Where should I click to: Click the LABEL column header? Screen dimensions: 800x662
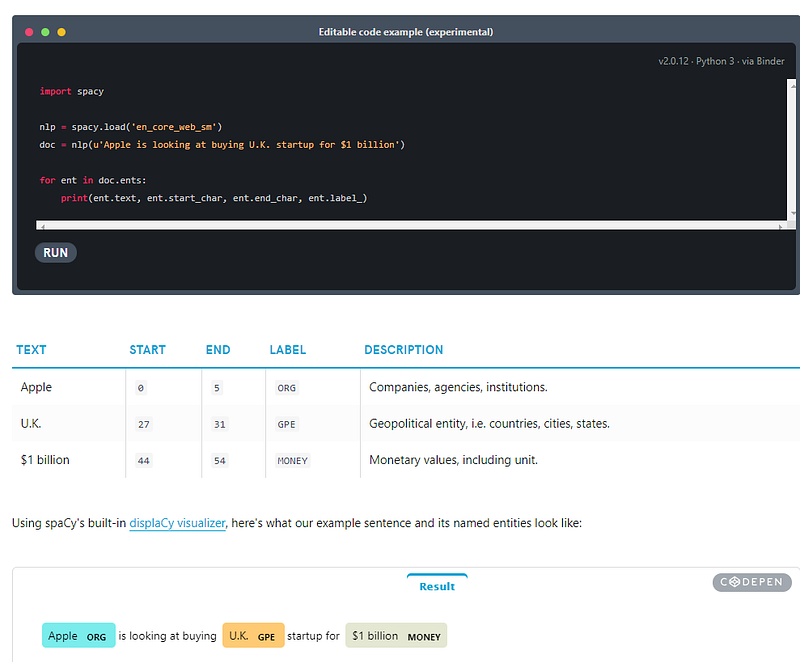[287, 350]
